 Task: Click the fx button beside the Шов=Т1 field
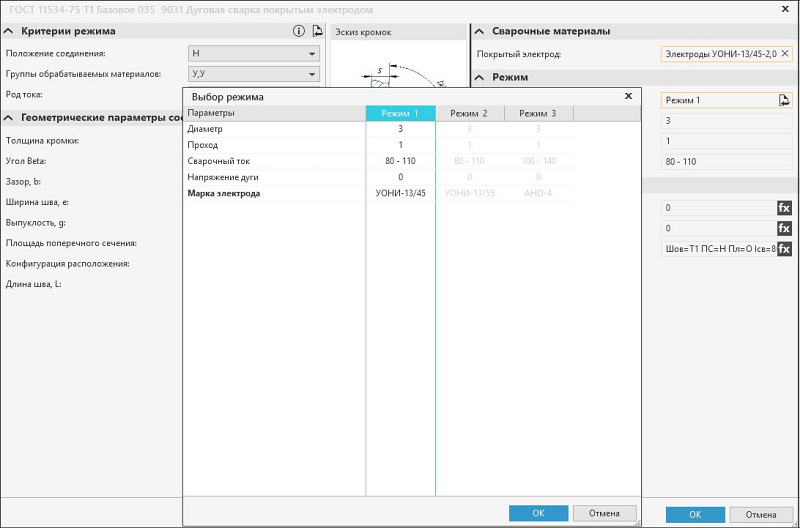click(x=784, y=249)
